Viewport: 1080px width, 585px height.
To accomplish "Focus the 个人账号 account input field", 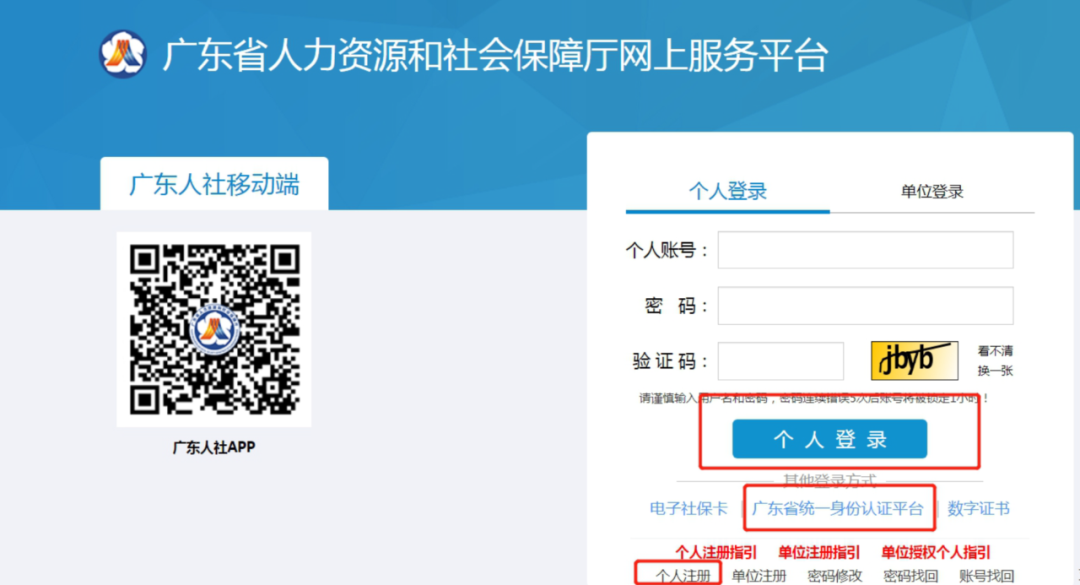I will [866, 250].
